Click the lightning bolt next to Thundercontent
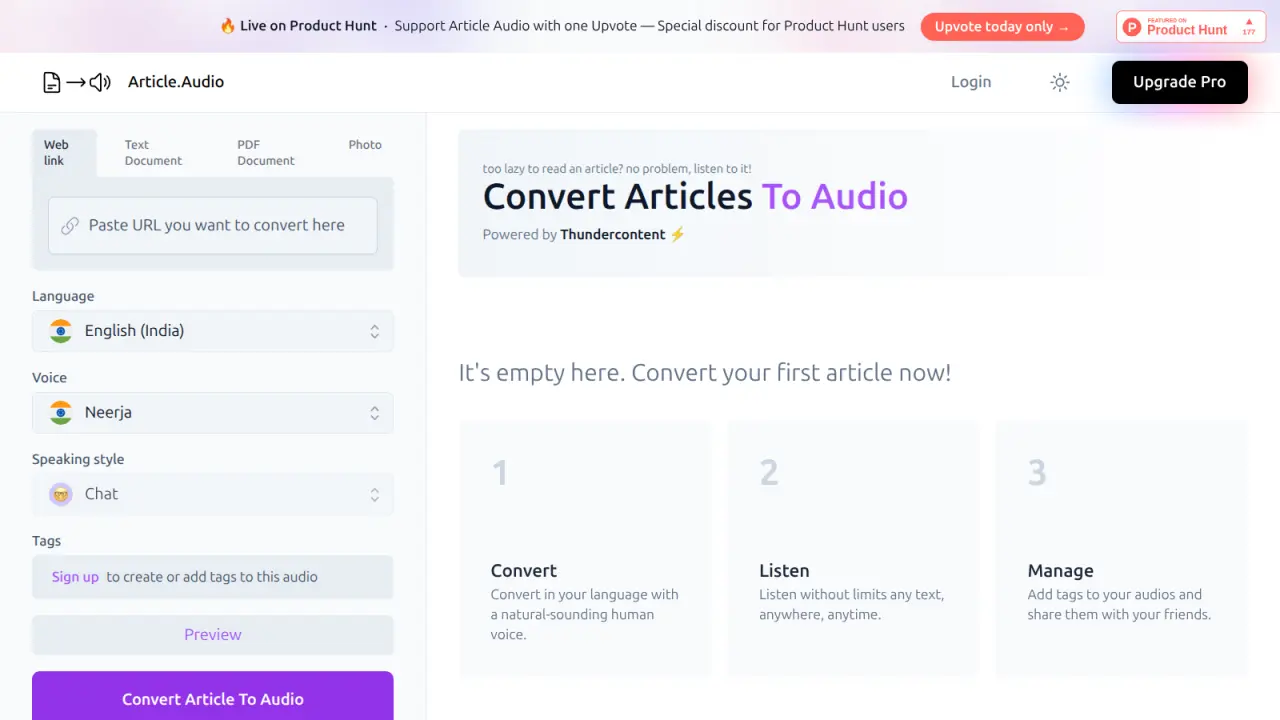 coord(678,234)
